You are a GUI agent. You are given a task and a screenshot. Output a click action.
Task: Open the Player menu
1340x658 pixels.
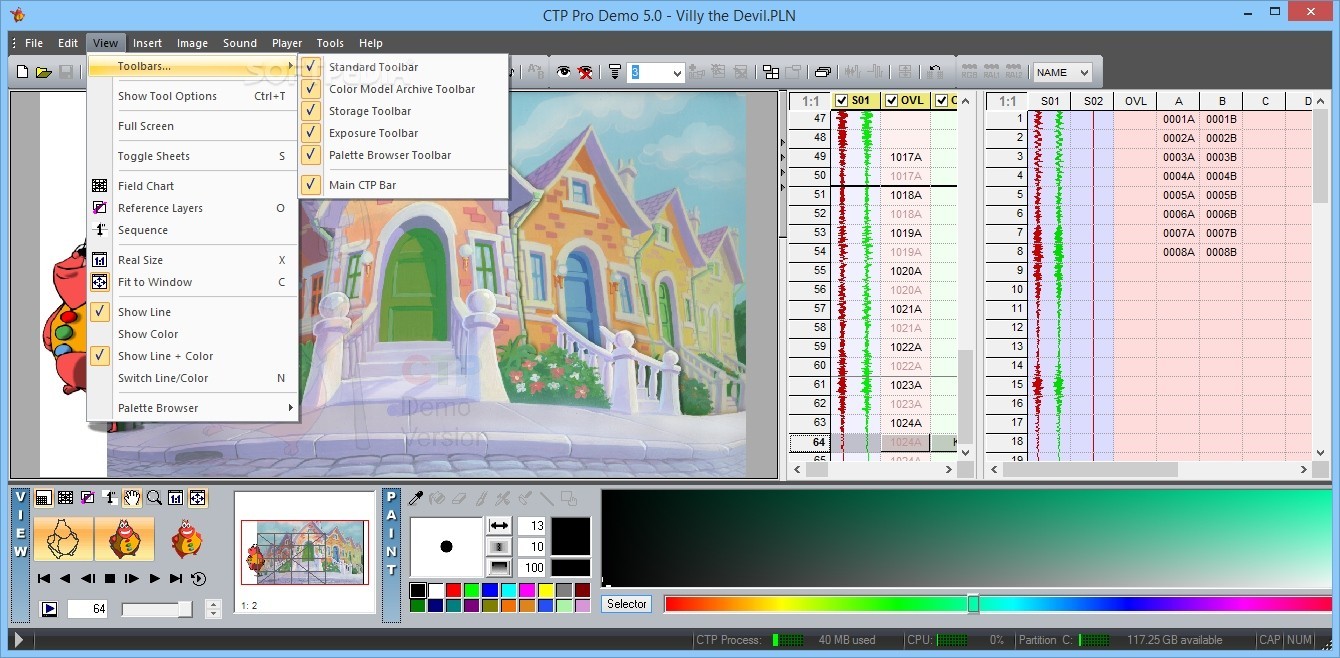click(287, 43)
